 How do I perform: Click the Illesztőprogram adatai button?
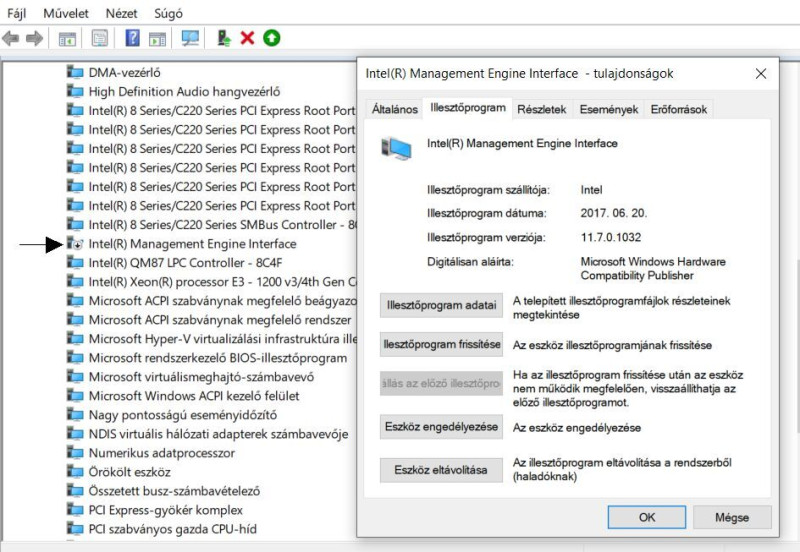pyautogui.click(x=441, y=305)
